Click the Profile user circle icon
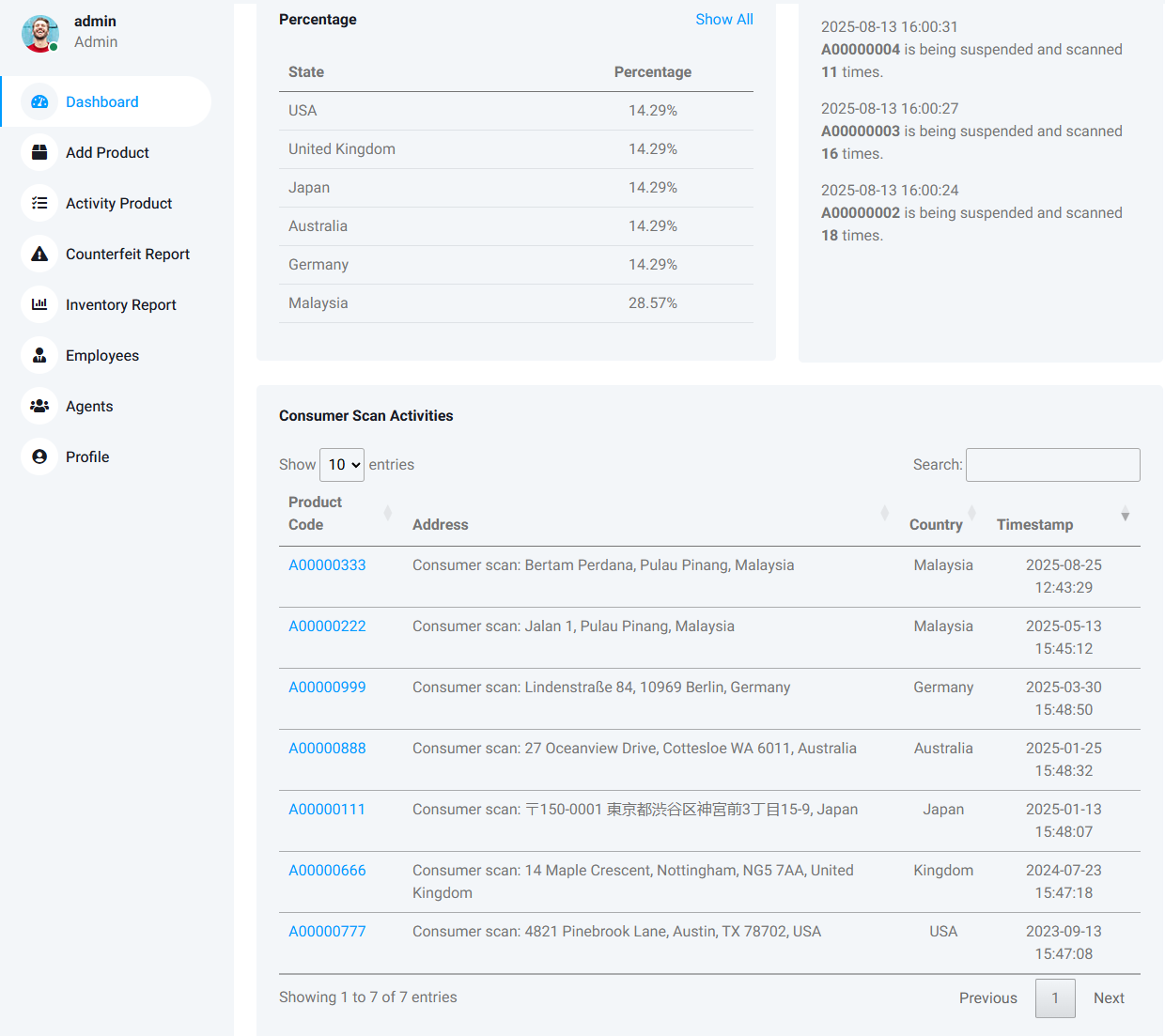Viewport: 1165px width, 1036px height. [39, 456]
